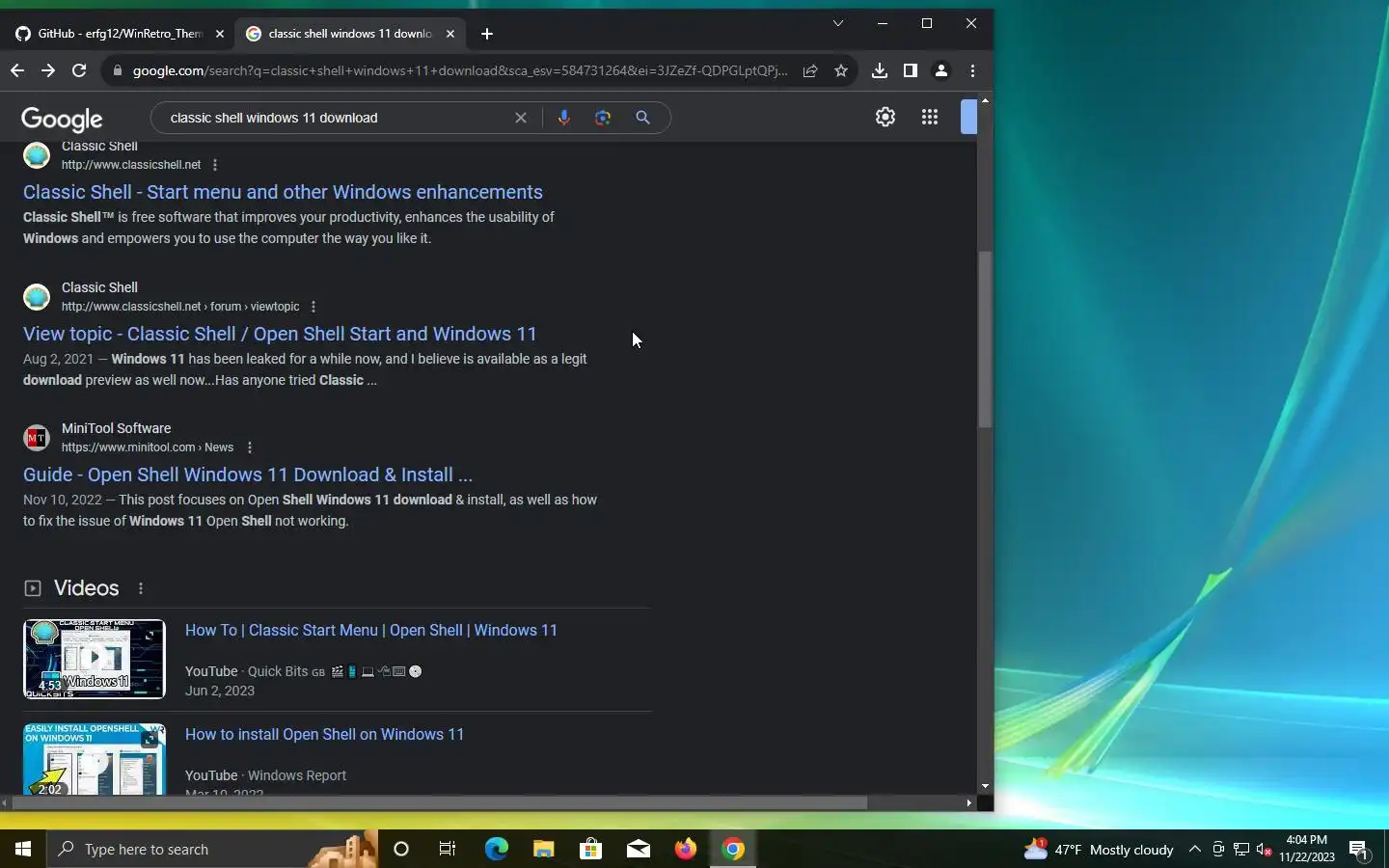Play Windows Report video thumbnail 2:02
Image resolution: width=1389 pixels, height=868 pixels.
[95, 759]
